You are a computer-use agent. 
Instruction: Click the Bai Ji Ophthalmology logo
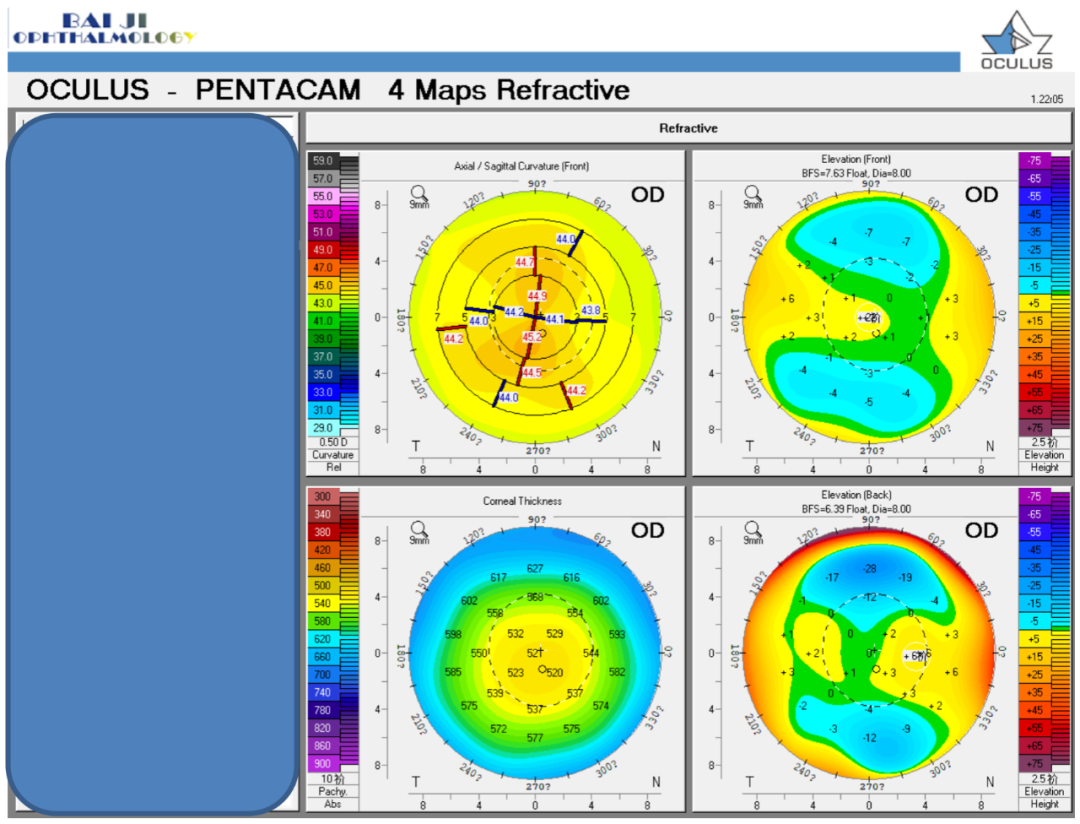click(103, 28)
